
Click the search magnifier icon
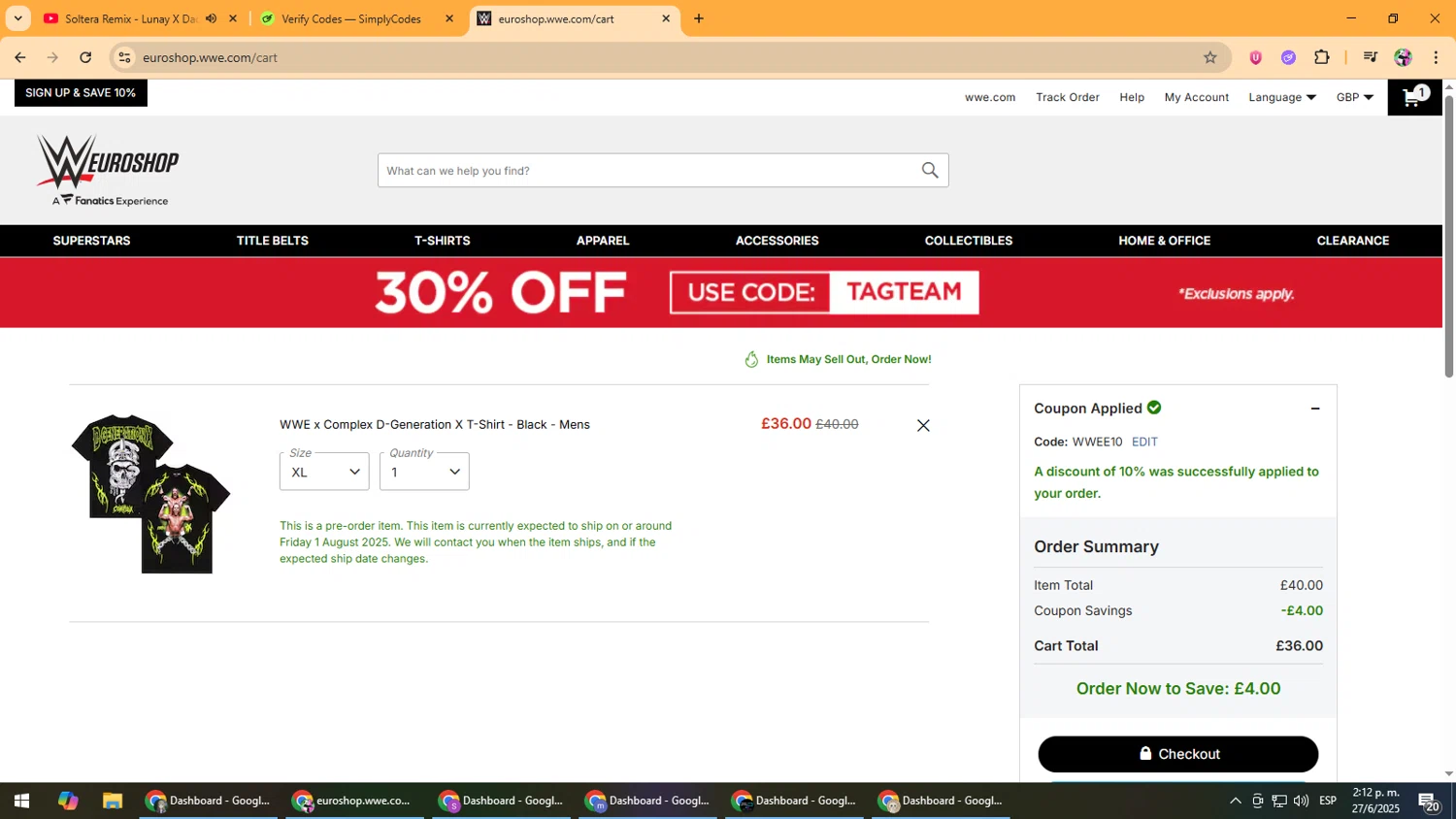930,171
